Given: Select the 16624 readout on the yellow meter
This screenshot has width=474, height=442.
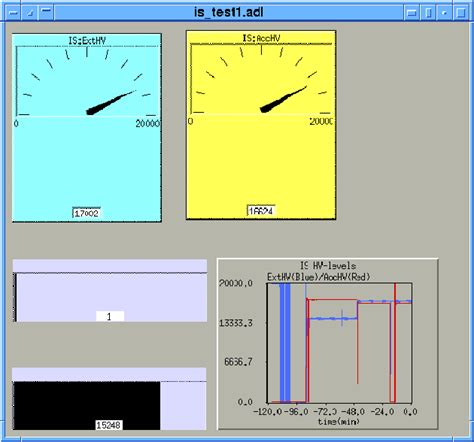Looking at the screenshot, I should (261, 211).
